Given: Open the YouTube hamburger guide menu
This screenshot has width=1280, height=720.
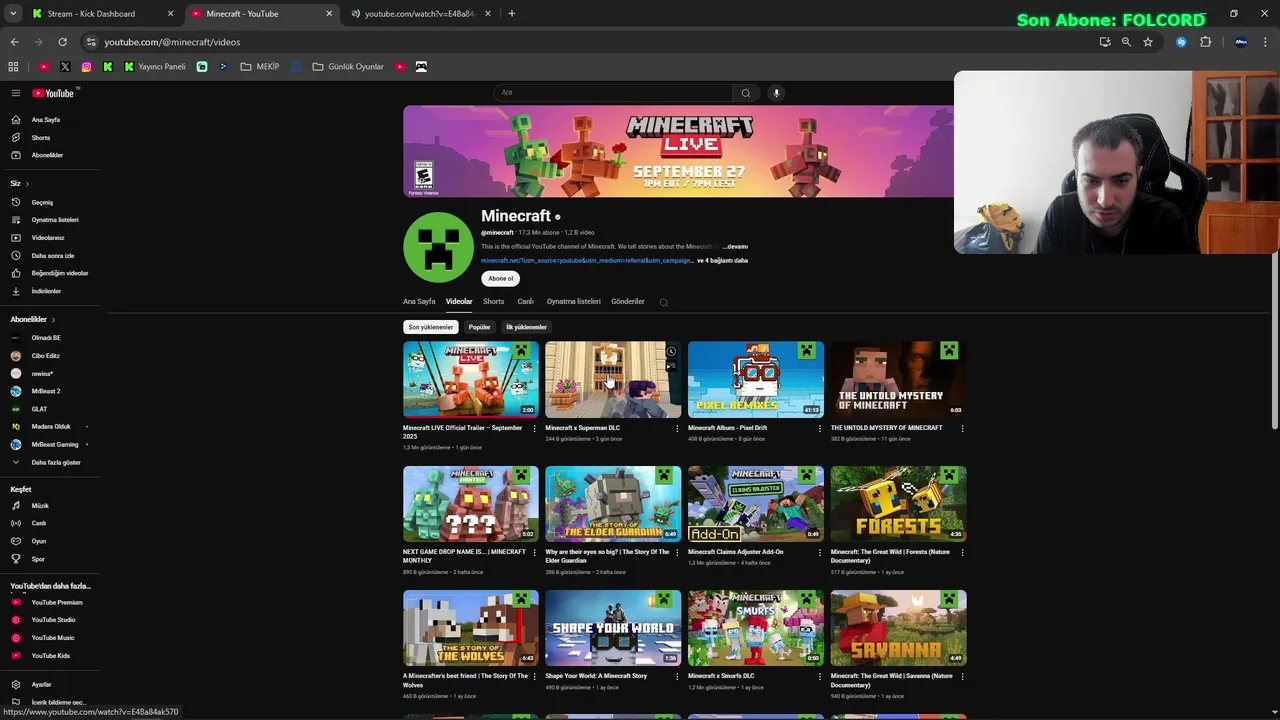Looking at the screenshot, I should pyautogui.click(x=16, y=93).
